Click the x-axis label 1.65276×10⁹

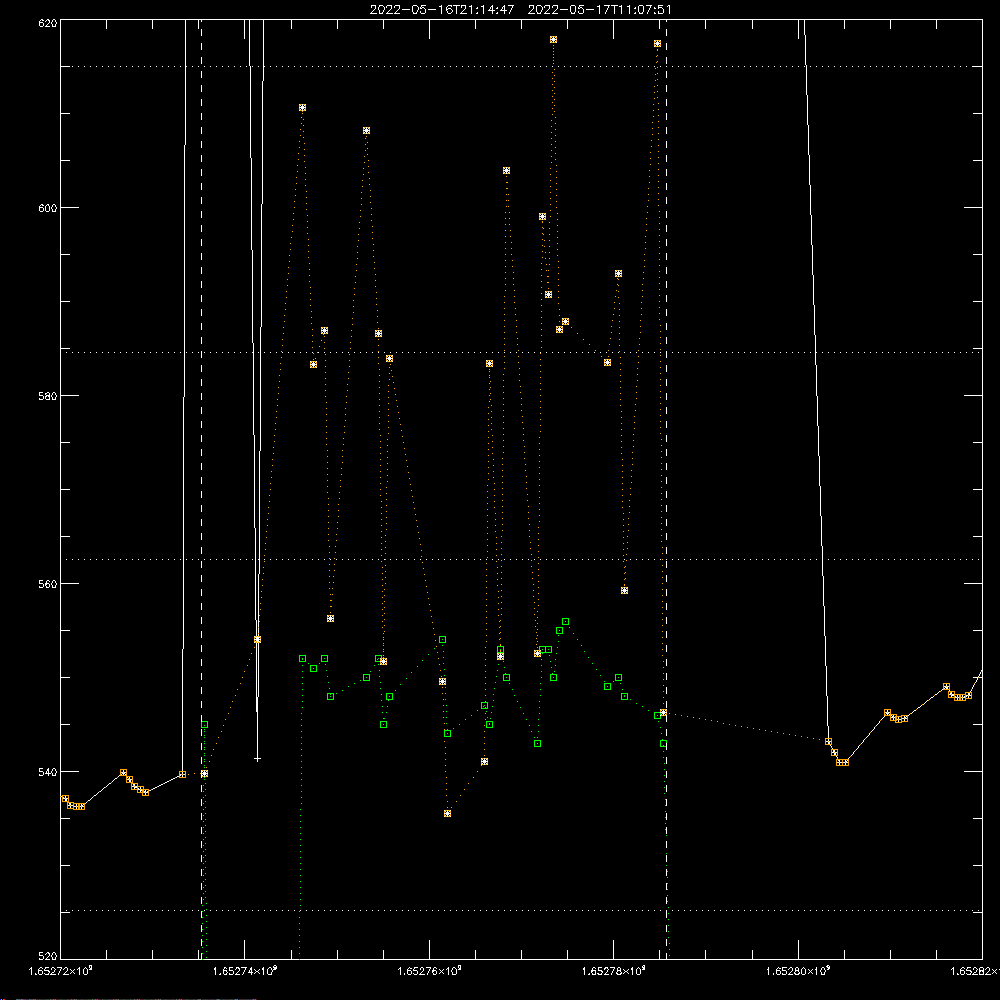[x=429, y=971]
